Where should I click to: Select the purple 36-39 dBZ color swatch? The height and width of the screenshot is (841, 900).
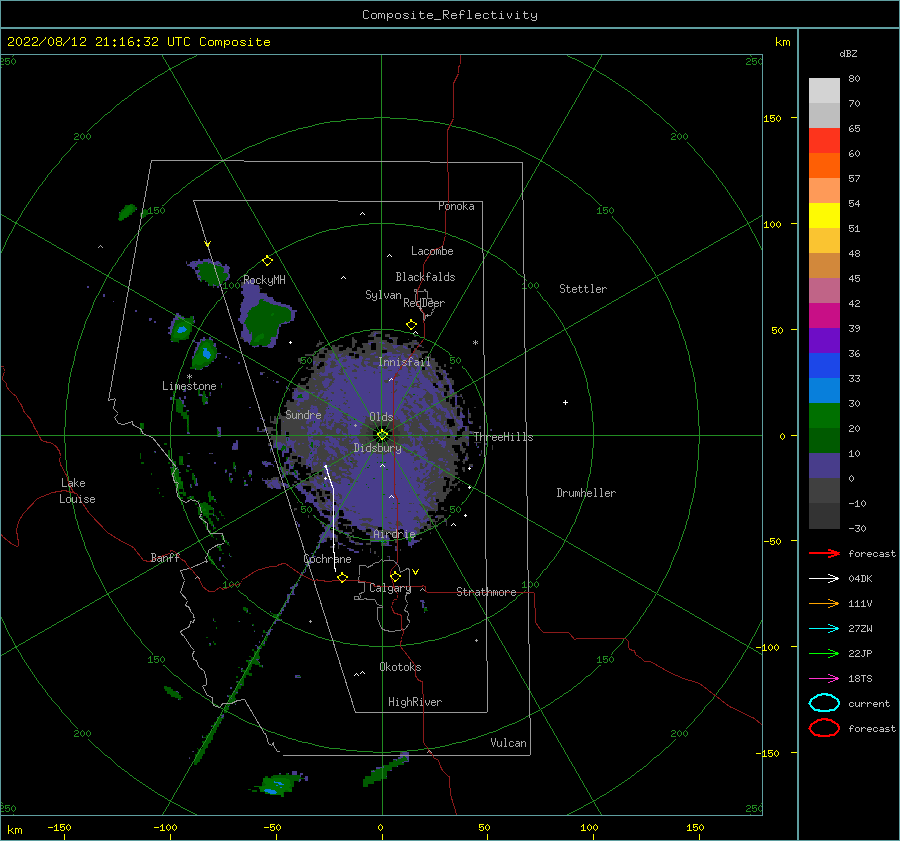point(824,340)
